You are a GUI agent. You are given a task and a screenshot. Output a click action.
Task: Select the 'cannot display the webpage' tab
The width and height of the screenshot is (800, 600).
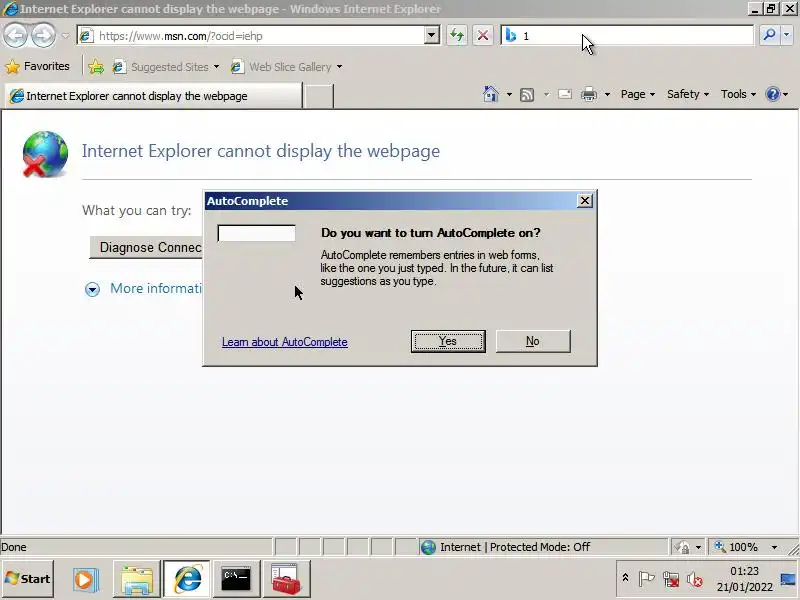[153, 96]
